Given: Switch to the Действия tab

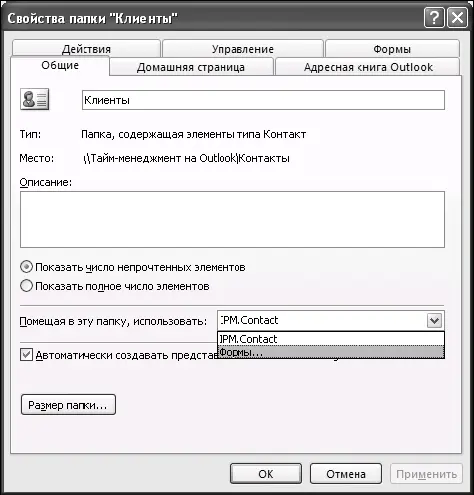Looking at the screenshot, I should [x=86, y=49].
